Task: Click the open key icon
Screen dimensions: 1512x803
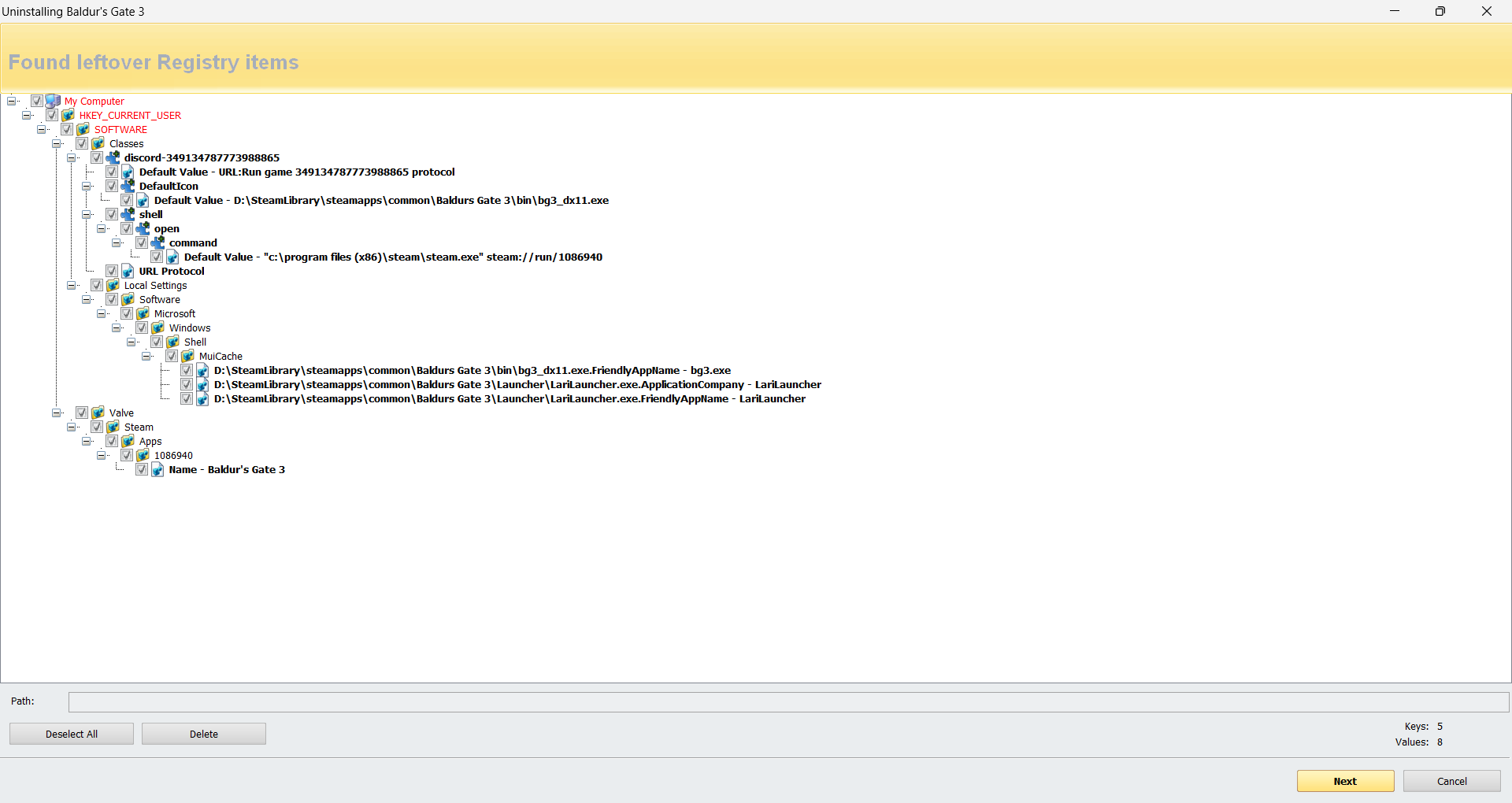Action: pos(143,228)
